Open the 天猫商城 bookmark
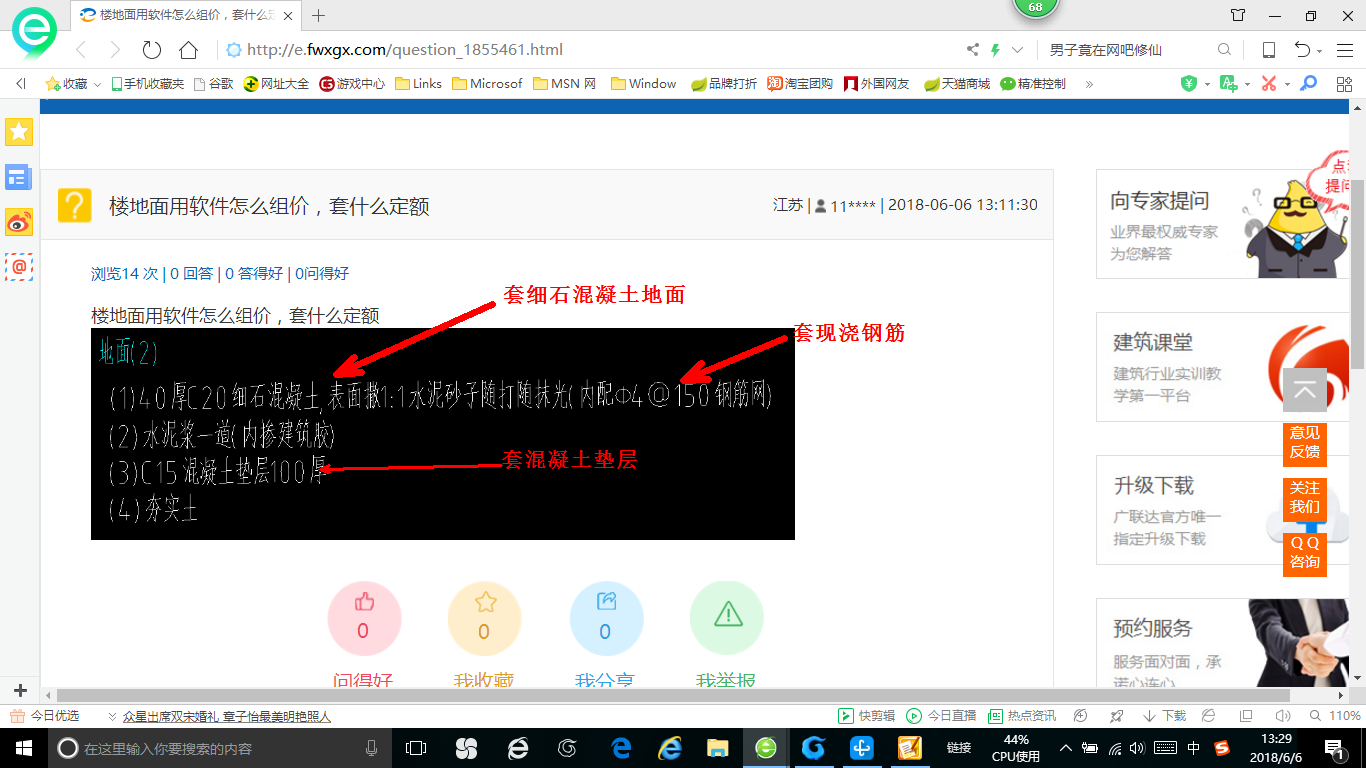The image size is (1366, 768). pos(957,84)
